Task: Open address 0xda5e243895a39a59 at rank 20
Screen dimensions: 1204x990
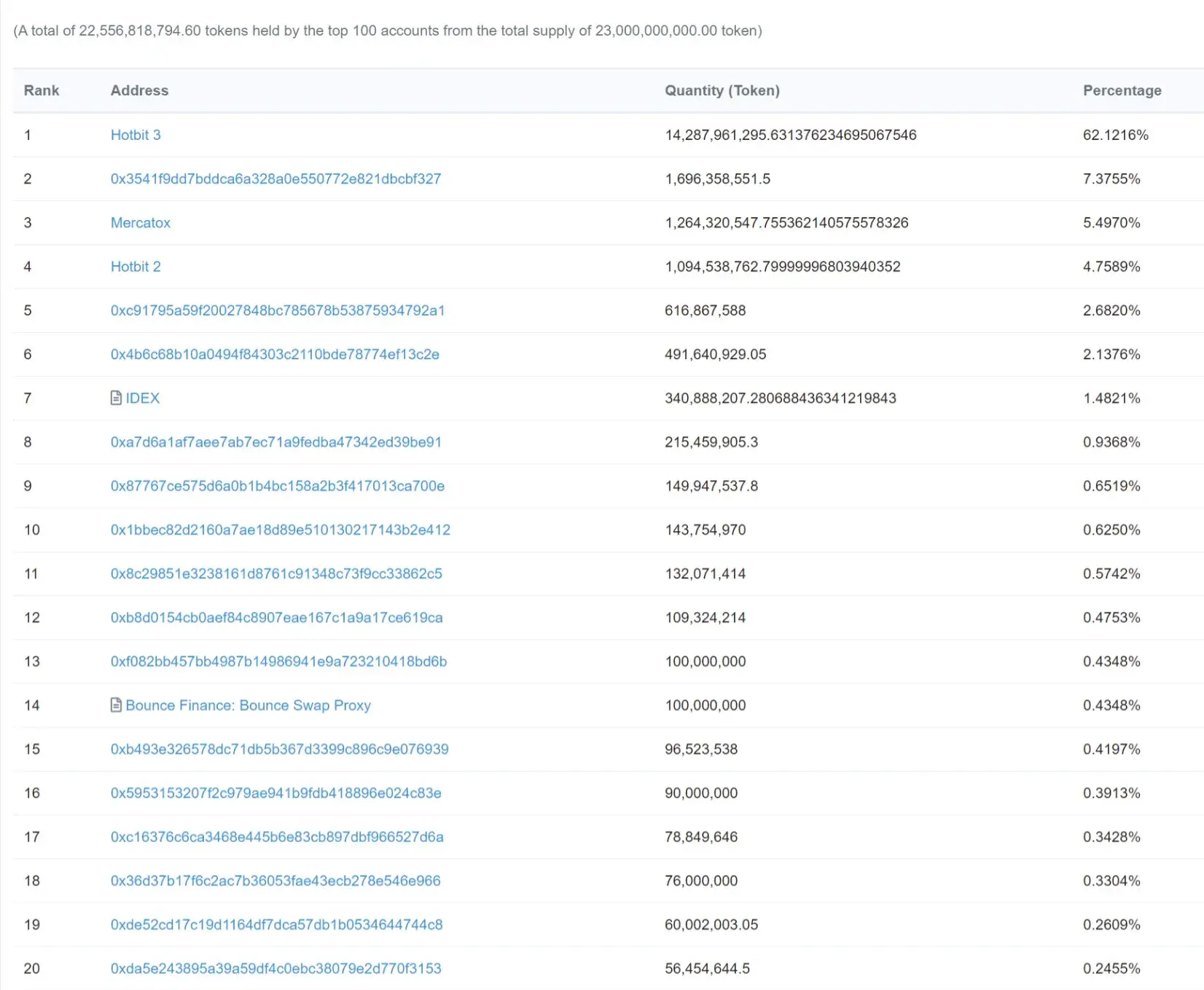Action: (276, 969)
